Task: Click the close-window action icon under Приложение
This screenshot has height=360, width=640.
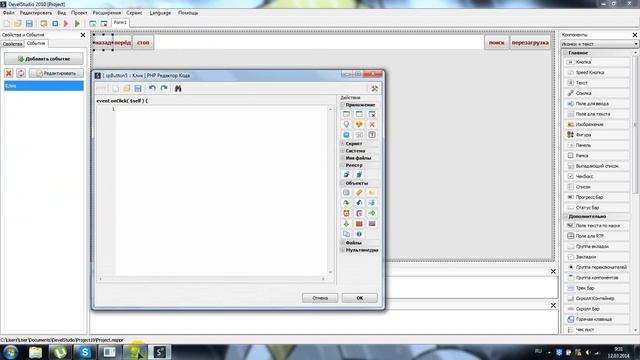Action: pos(371,114)
